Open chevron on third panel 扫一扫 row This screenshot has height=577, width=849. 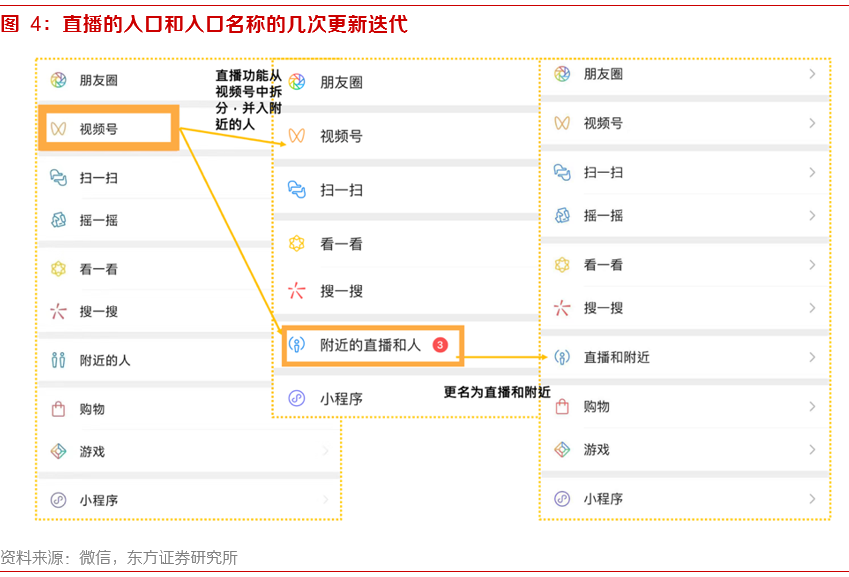point(812,172)
